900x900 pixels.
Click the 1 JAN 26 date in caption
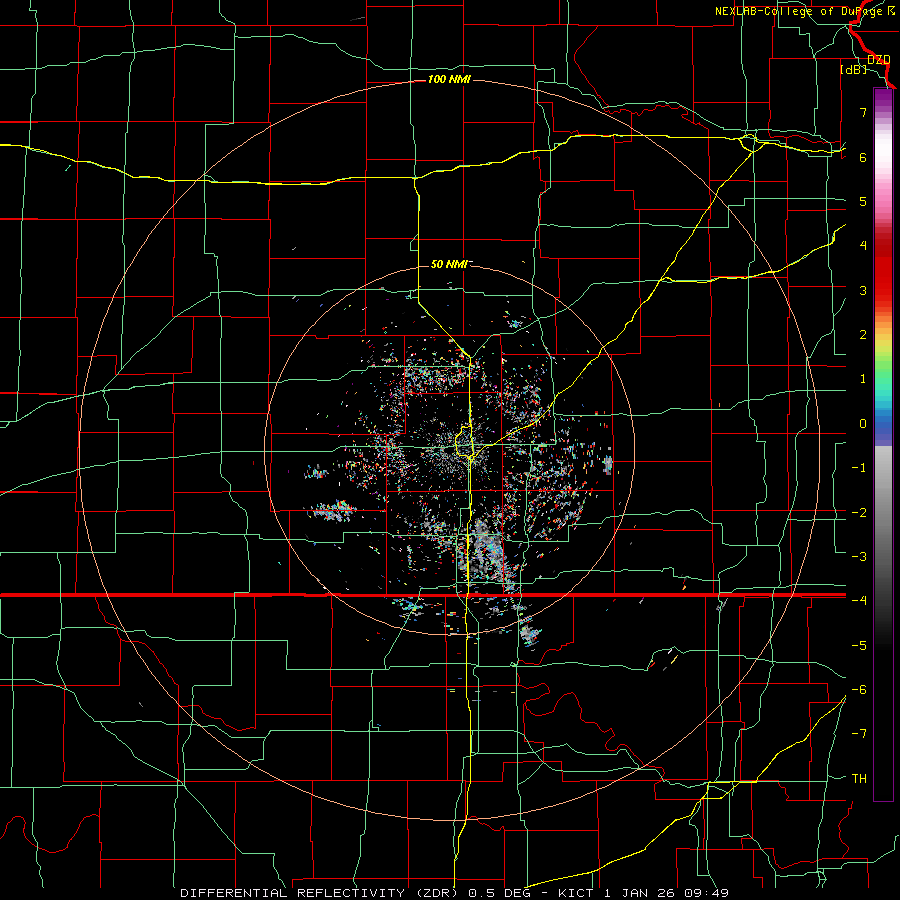click(641, 893)
